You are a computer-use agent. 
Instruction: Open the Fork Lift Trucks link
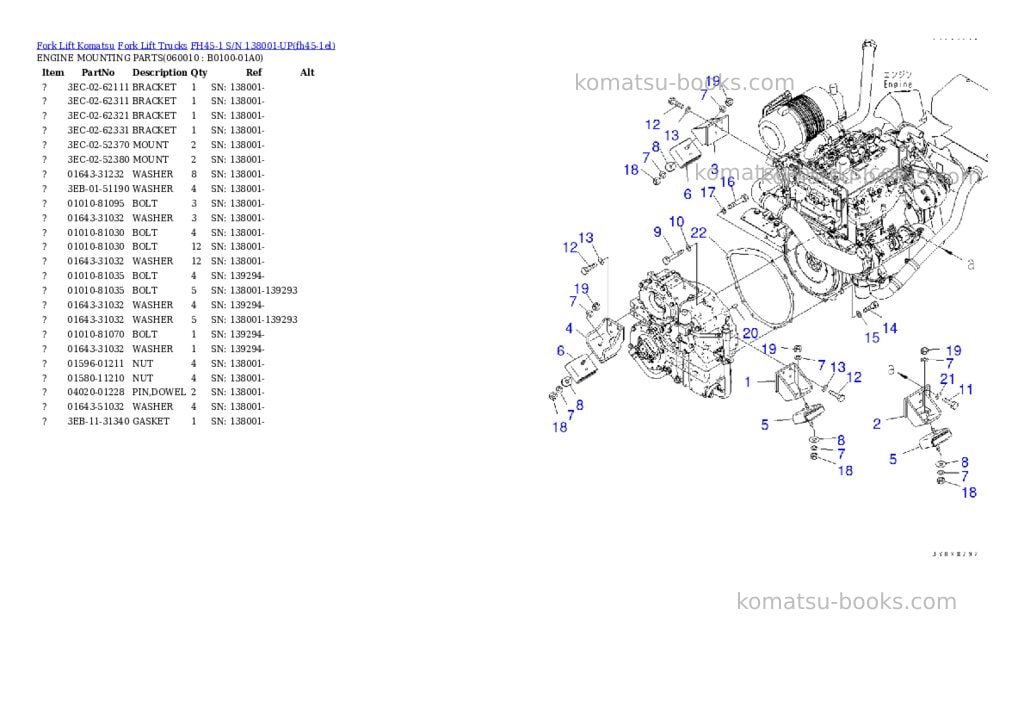(152, 46)
